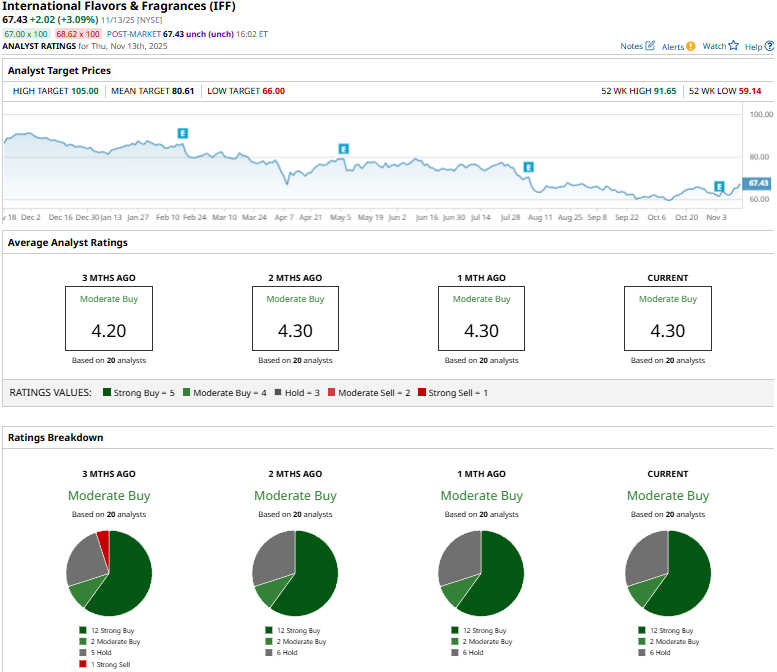Click the red Strong Sell legend swatch
The image size is (777, 672).
point(422,392)
